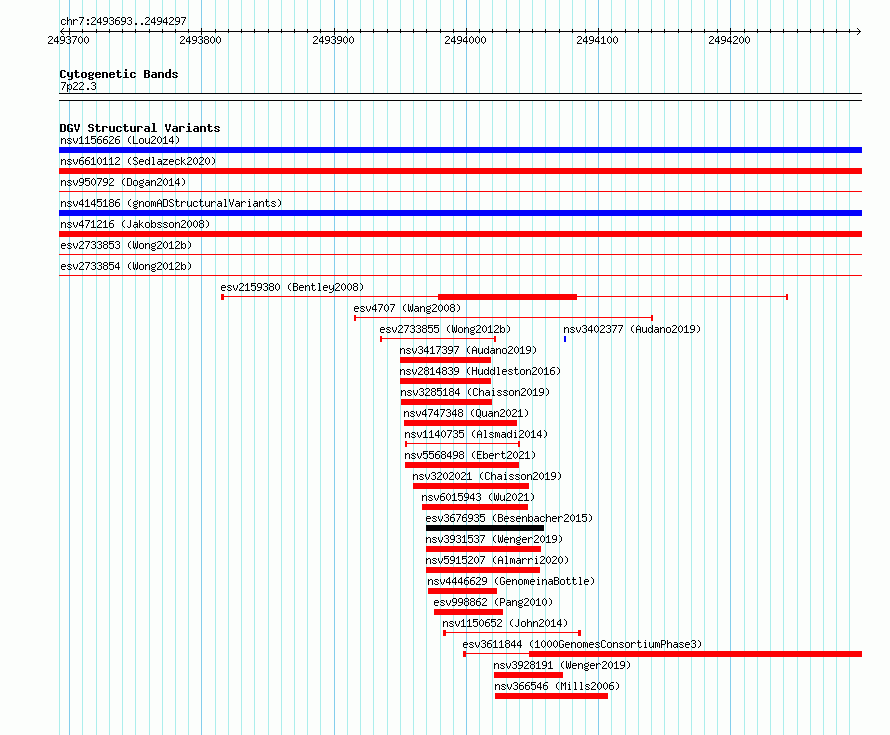Click the nsv3417397 (Audano2019) red bar
This screenshot has height=735, width=890.
(x=446, y=360)
